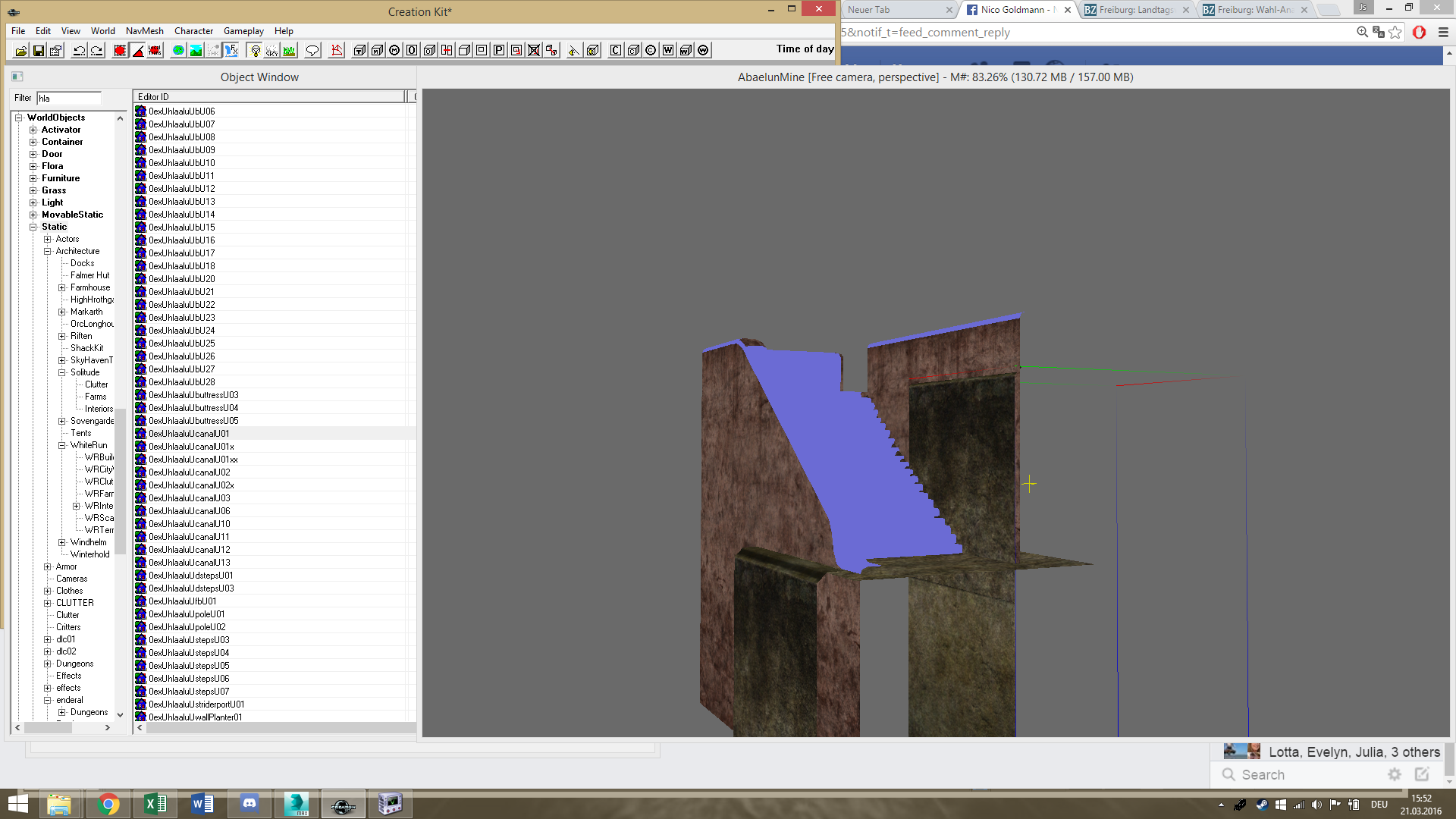Image resolution: width=1456 pixels, height=819 pixels.
Task: Open the File menu
Action: (18, 31)
